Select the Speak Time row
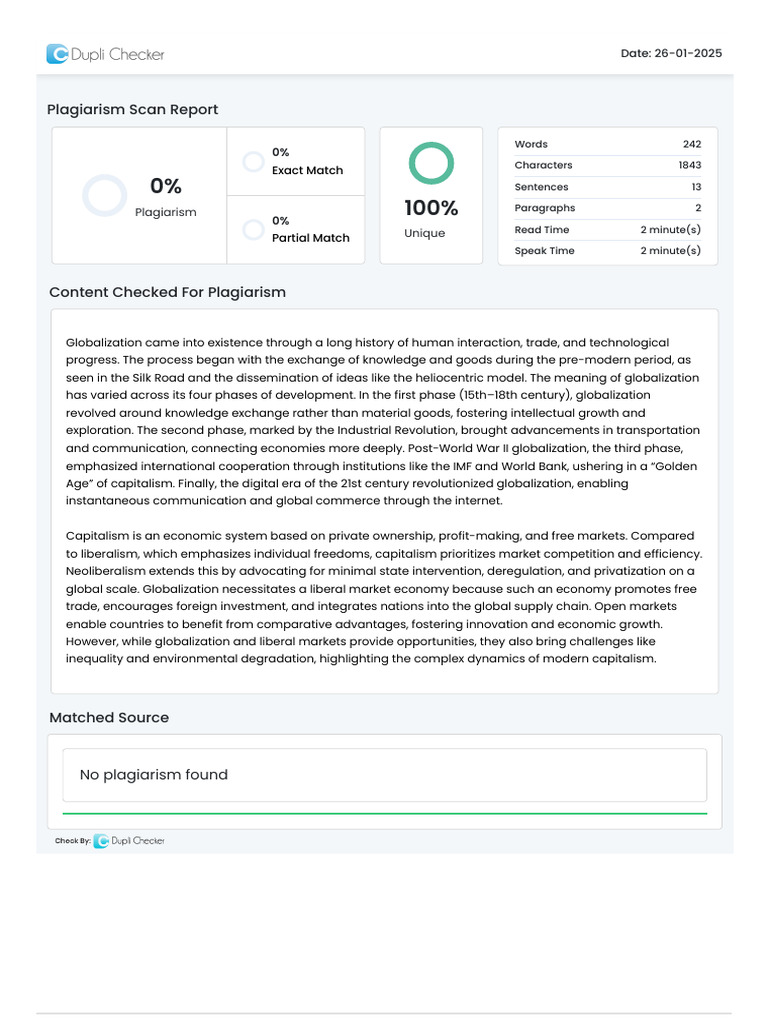 (607, 251)
